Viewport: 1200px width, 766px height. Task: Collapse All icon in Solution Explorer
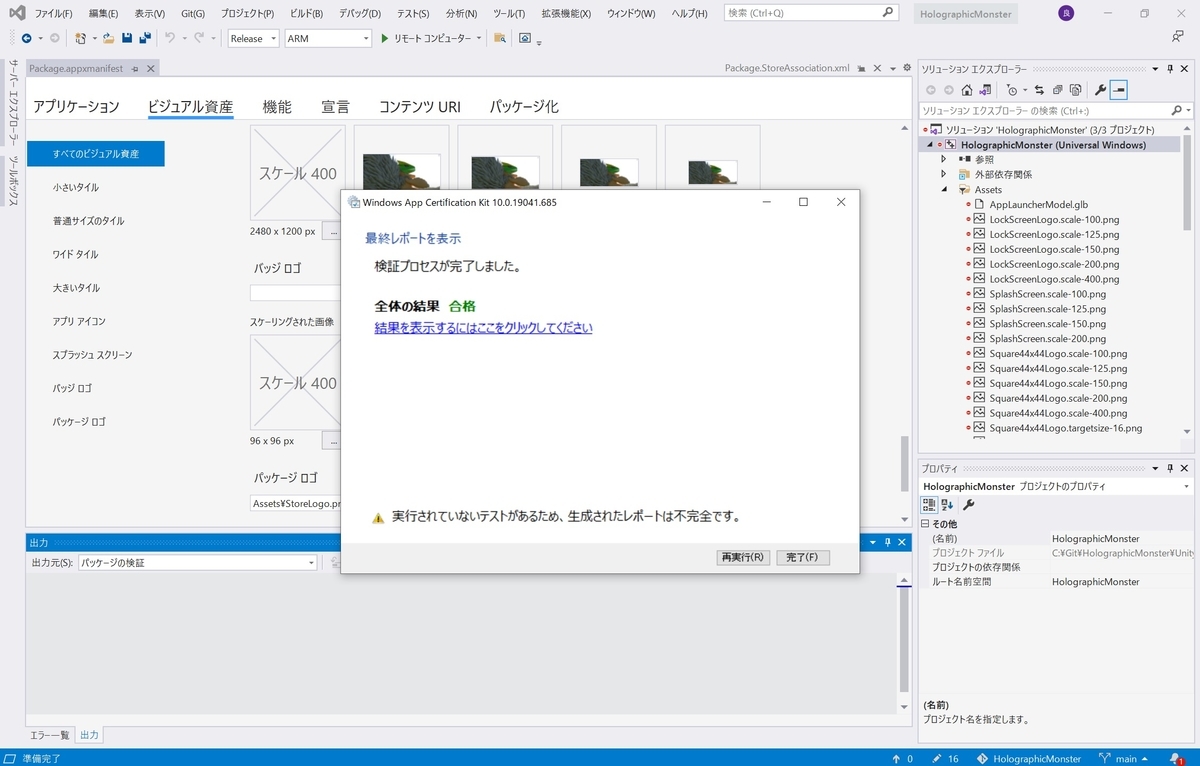pyautogui.click(x=1057, y=90)
